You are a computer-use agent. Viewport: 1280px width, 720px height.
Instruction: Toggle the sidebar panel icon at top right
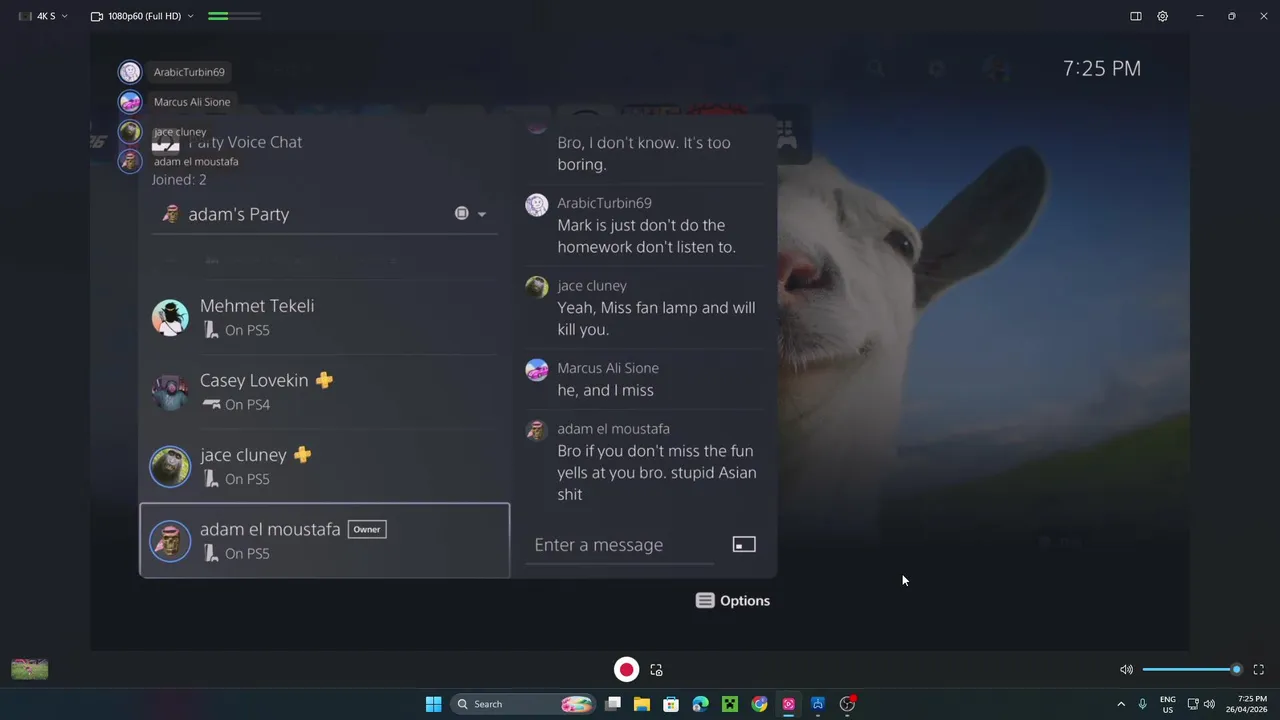coord(1136,16)
